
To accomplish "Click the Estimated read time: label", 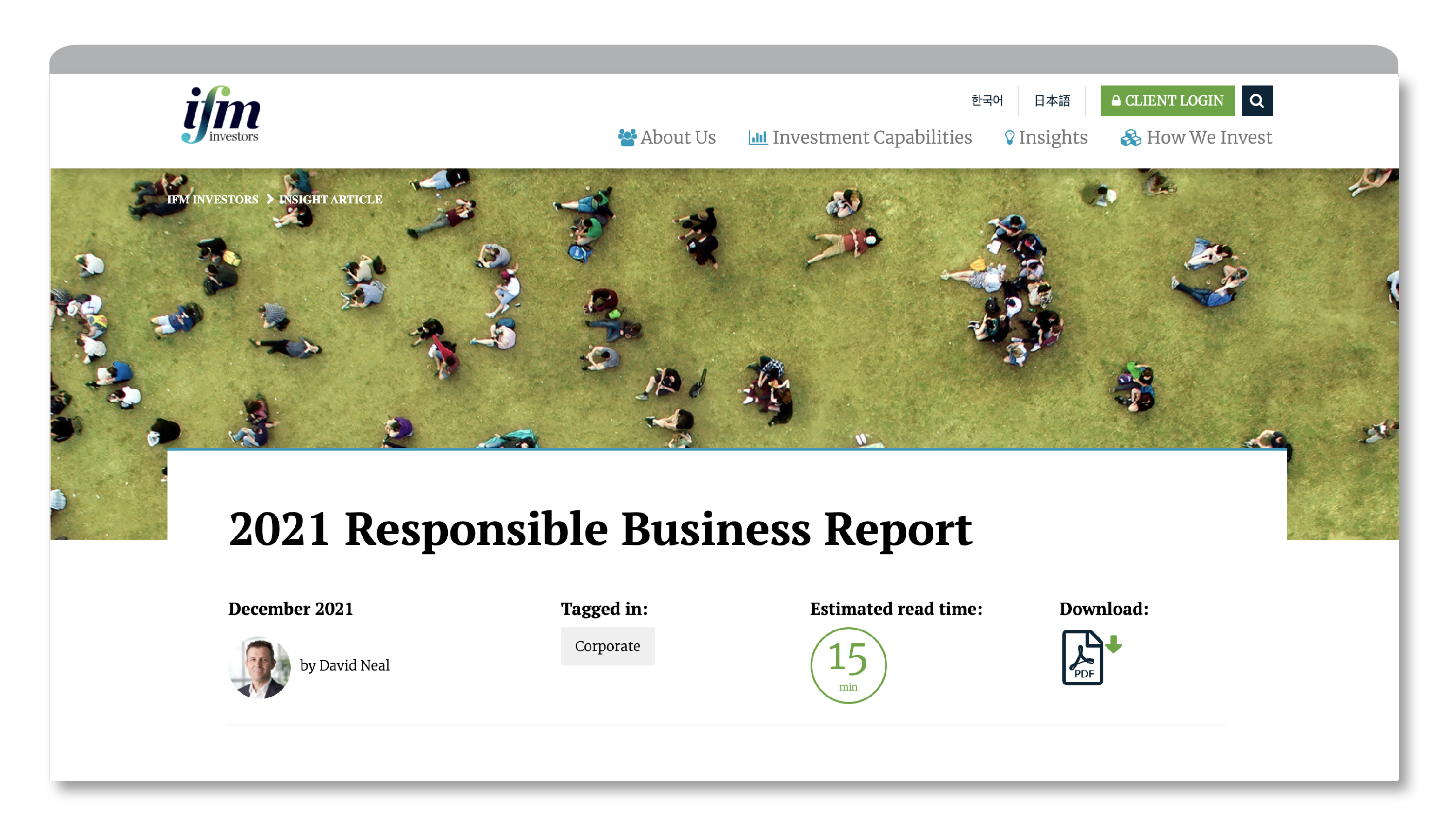I will coord(896,609).
